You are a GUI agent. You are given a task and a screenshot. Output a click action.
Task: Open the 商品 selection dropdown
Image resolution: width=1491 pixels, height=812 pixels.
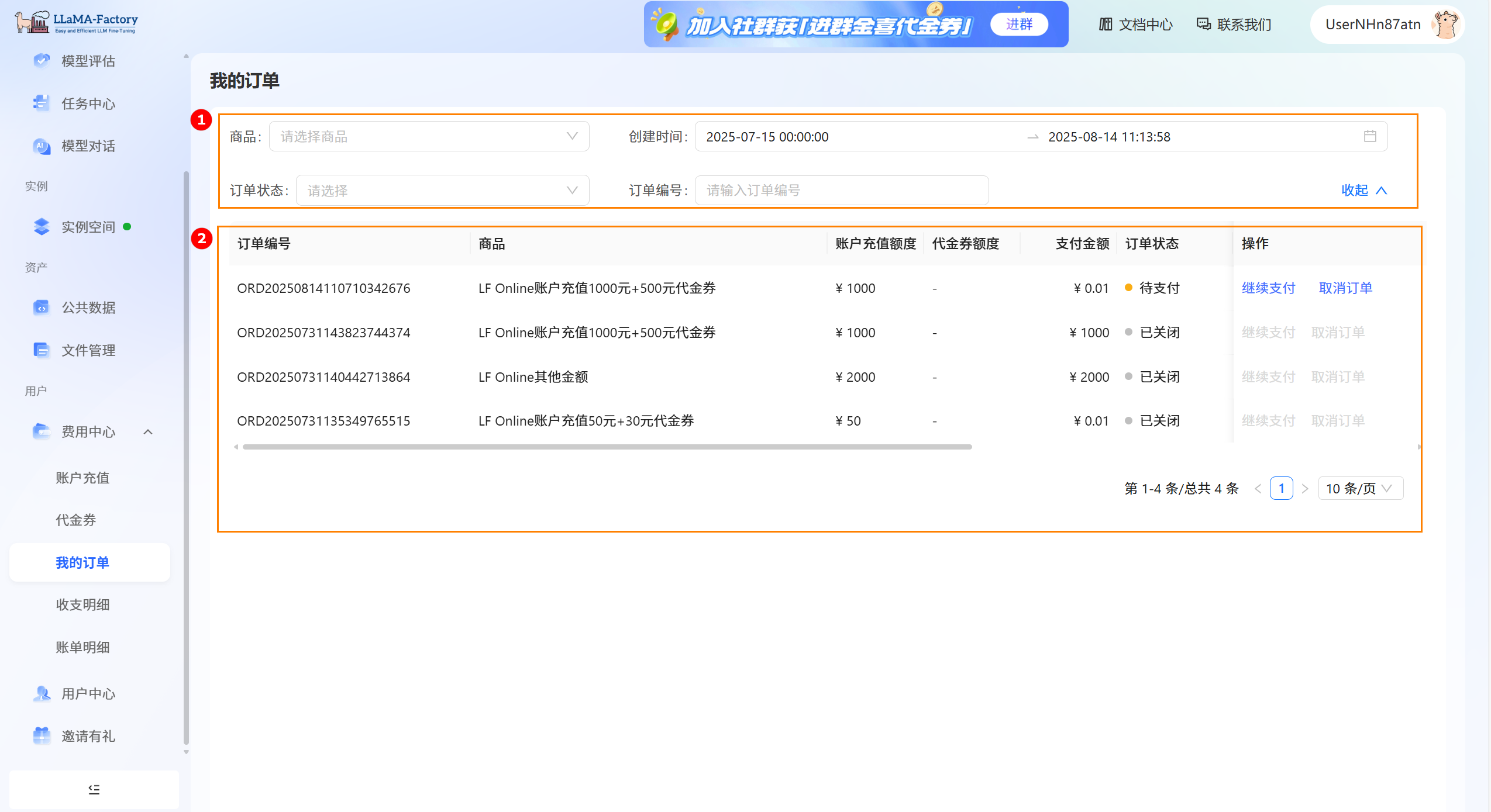pyautogui.click(x=429, y=136)
